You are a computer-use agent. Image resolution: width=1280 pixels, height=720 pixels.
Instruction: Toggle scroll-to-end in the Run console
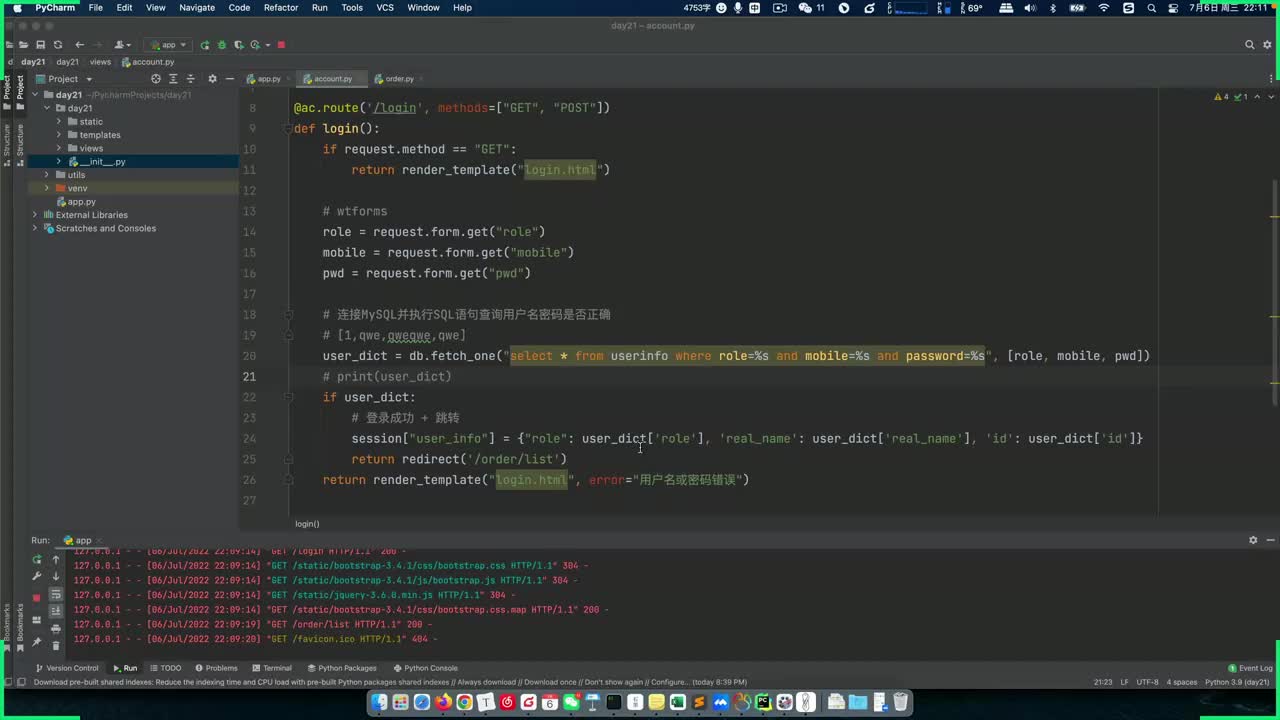(x=56, y=611)
